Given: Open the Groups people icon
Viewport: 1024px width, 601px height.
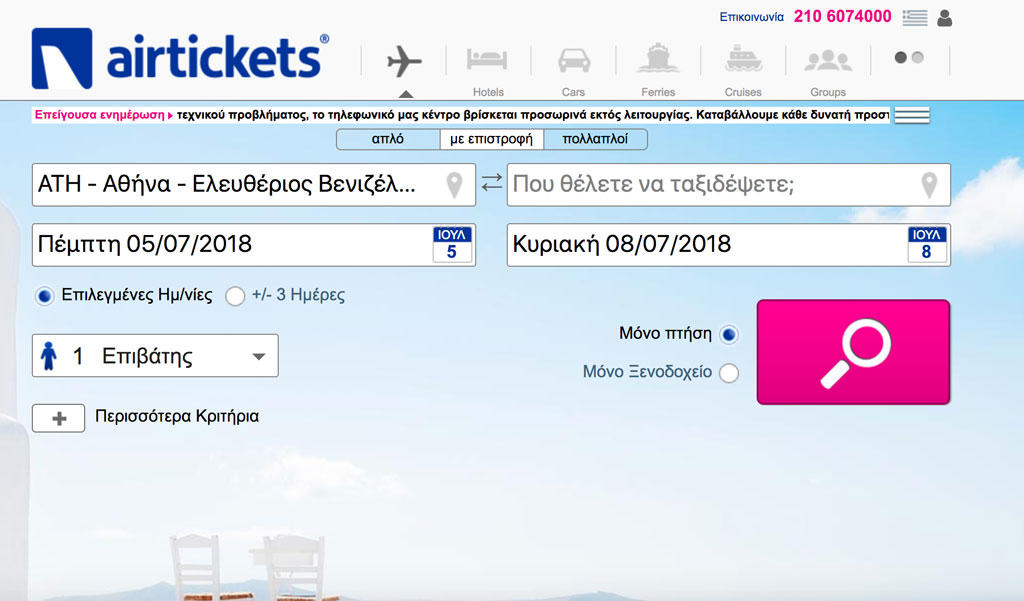Looking at the screenshot, I should [828, 60].
